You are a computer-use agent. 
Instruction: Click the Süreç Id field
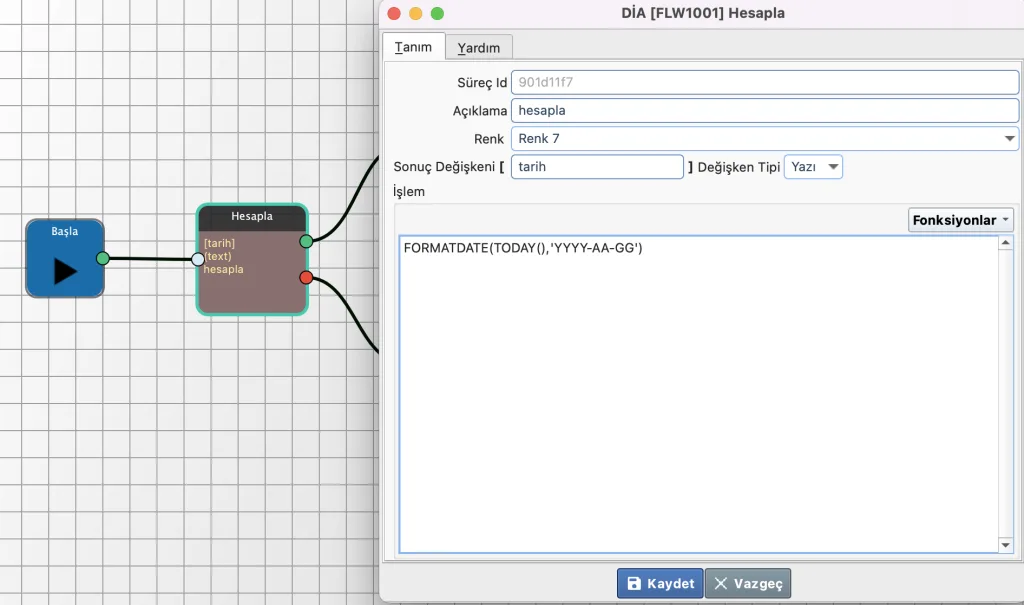pos(764,82)
